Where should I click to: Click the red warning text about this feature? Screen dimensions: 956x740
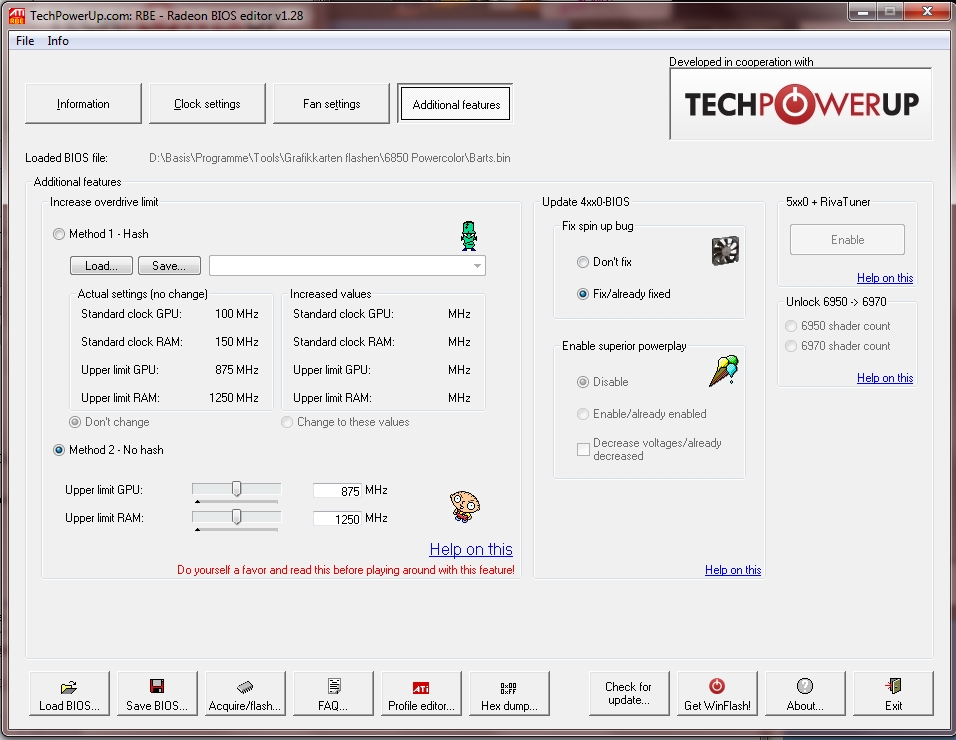[346, 570]
